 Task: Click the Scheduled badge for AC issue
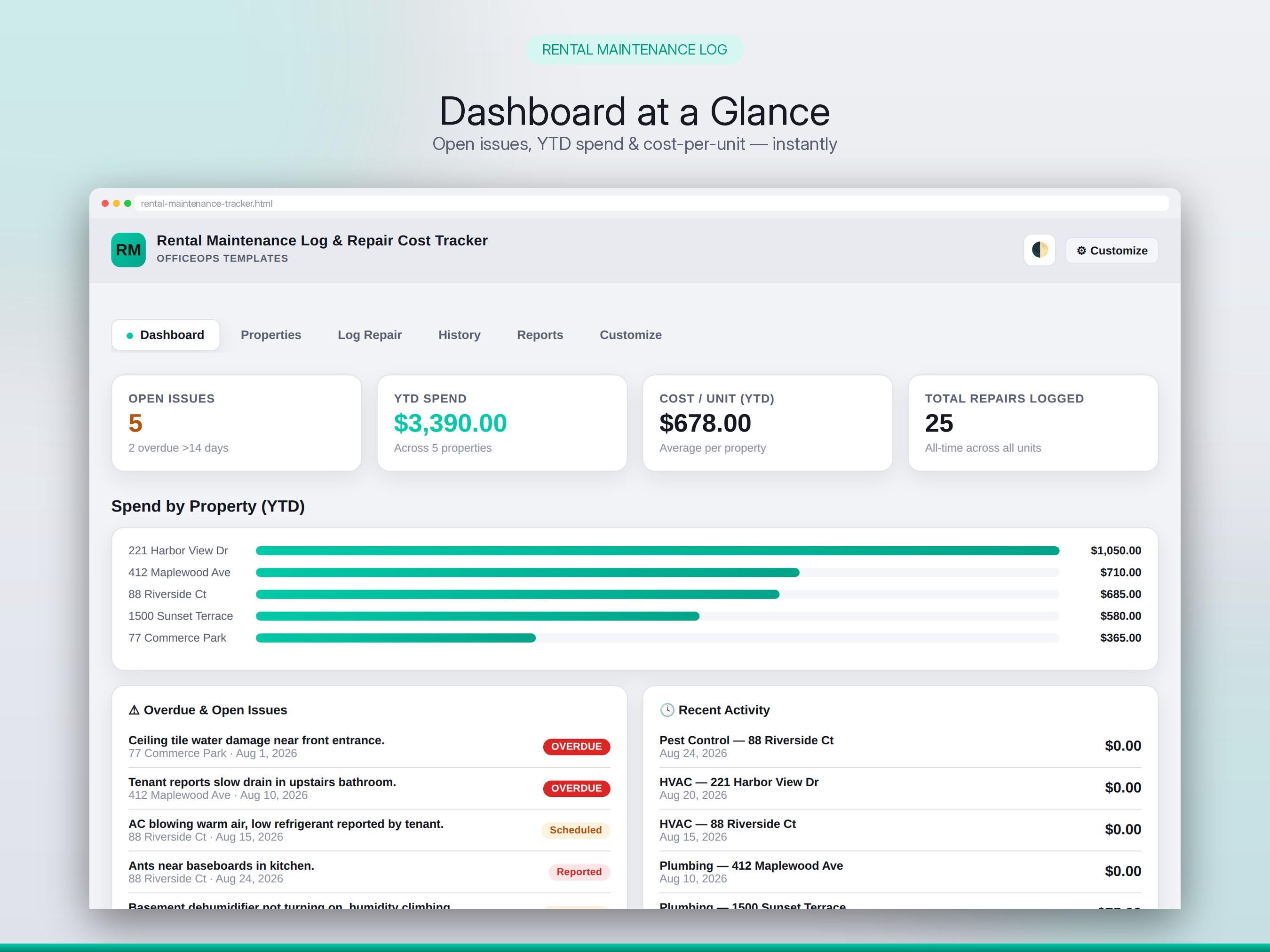(x=575, y=830)
